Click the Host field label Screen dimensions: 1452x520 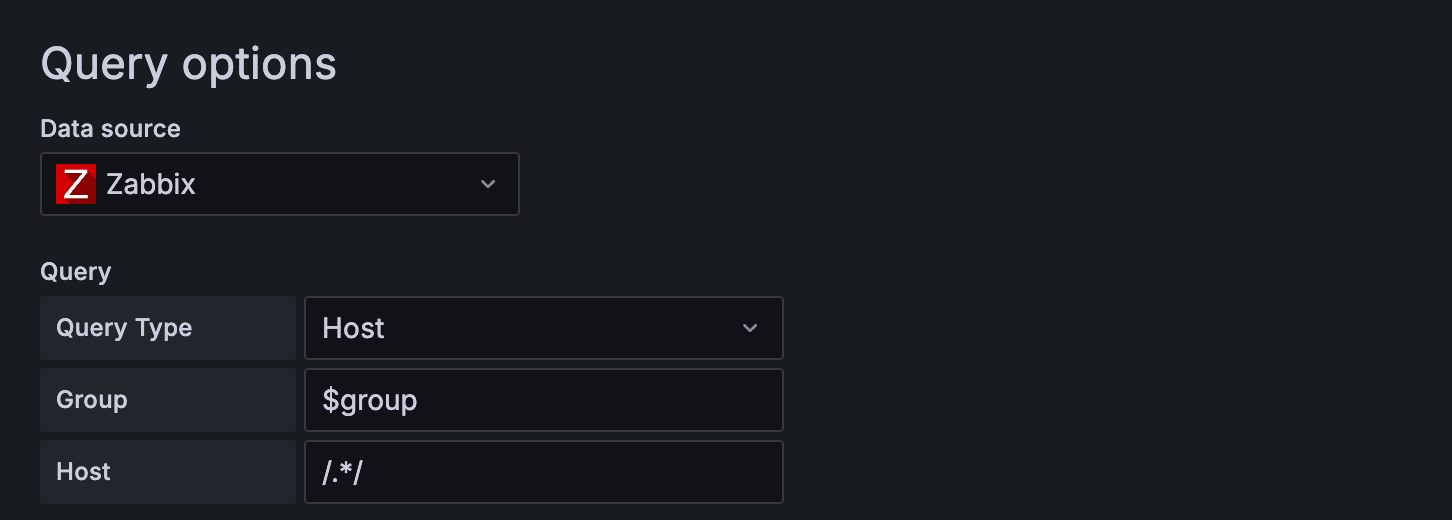pos(83,472)
